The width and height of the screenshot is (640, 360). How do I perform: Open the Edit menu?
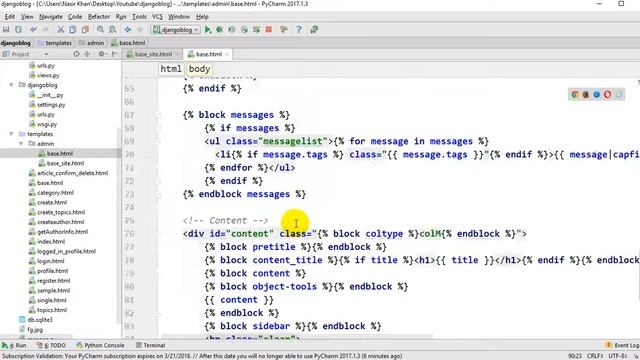click(x=10, y=17)
